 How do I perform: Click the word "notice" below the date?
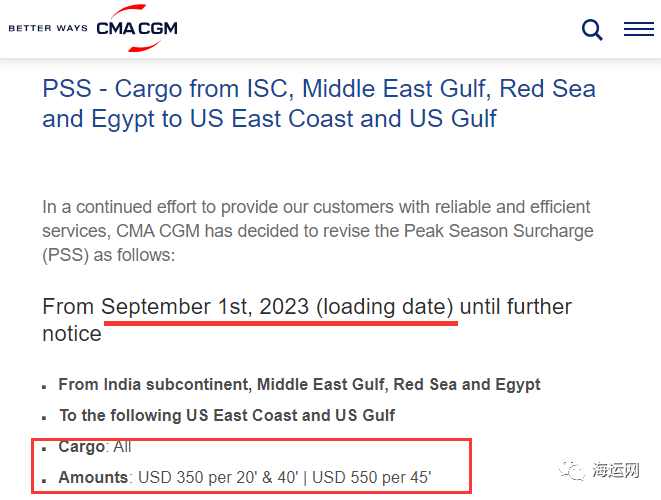click(72, 333)
